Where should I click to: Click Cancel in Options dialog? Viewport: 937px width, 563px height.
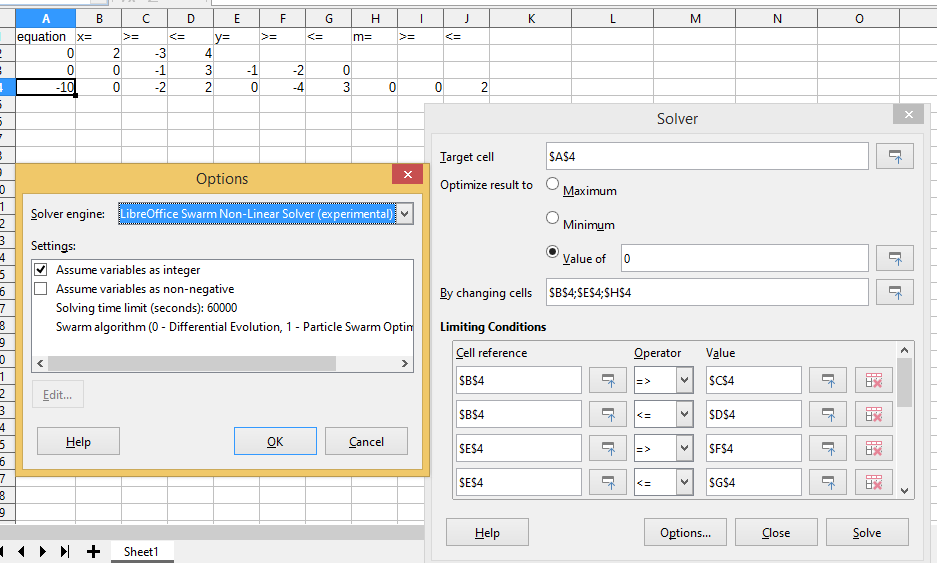click(x=366, y=441)
